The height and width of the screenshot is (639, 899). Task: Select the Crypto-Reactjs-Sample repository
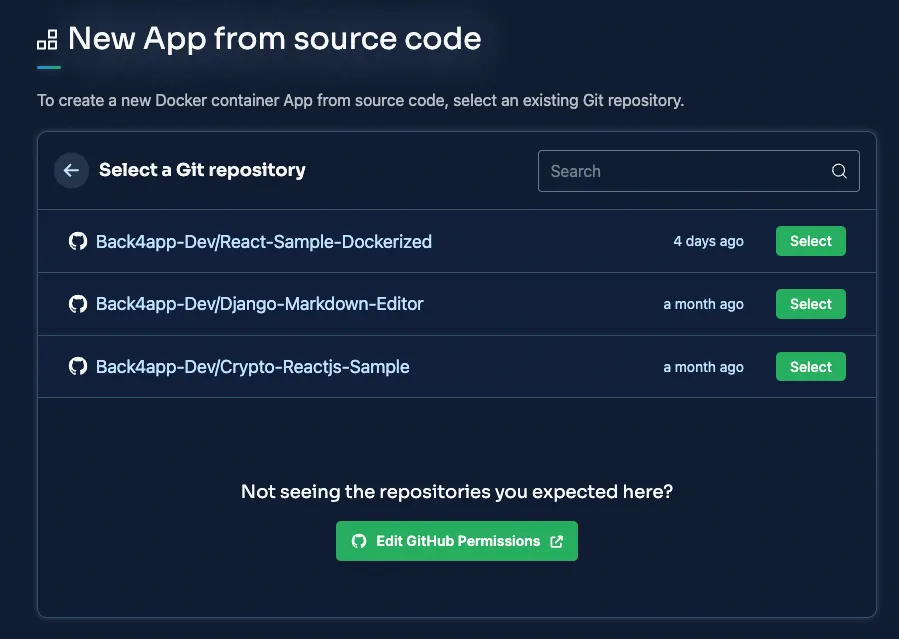point(810,366)
